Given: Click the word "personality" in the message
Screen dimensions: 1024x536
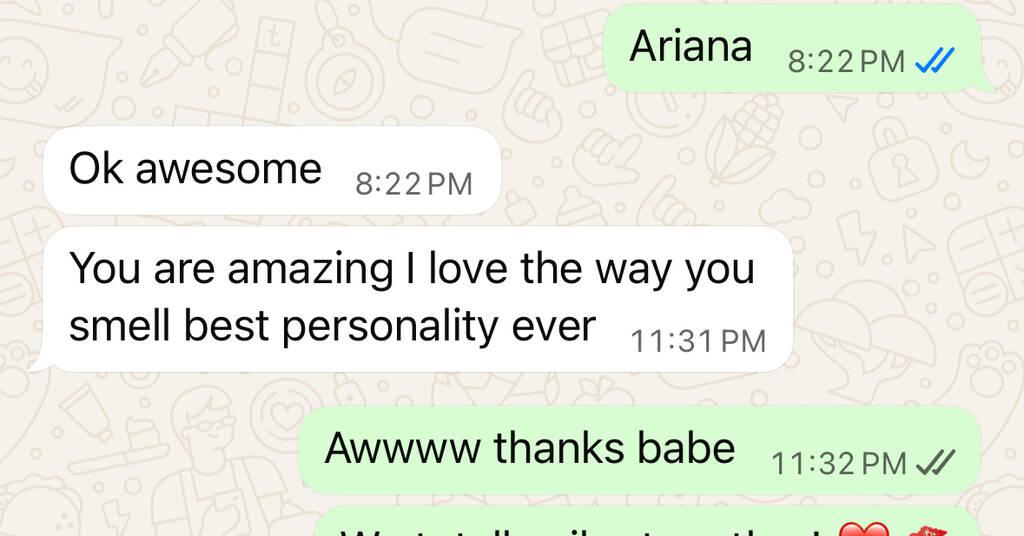Looking at the screenshot, I should 390,326.
